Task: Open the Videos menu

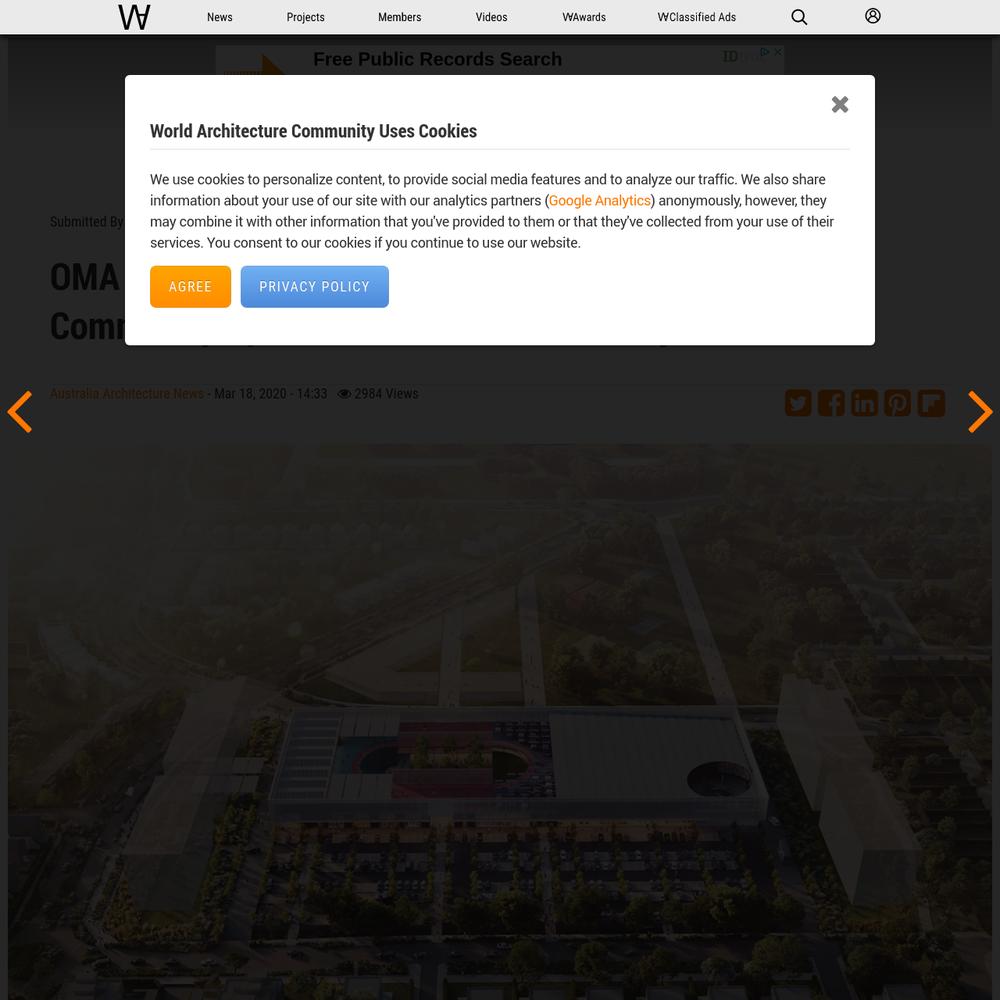Action: (491, 17)
